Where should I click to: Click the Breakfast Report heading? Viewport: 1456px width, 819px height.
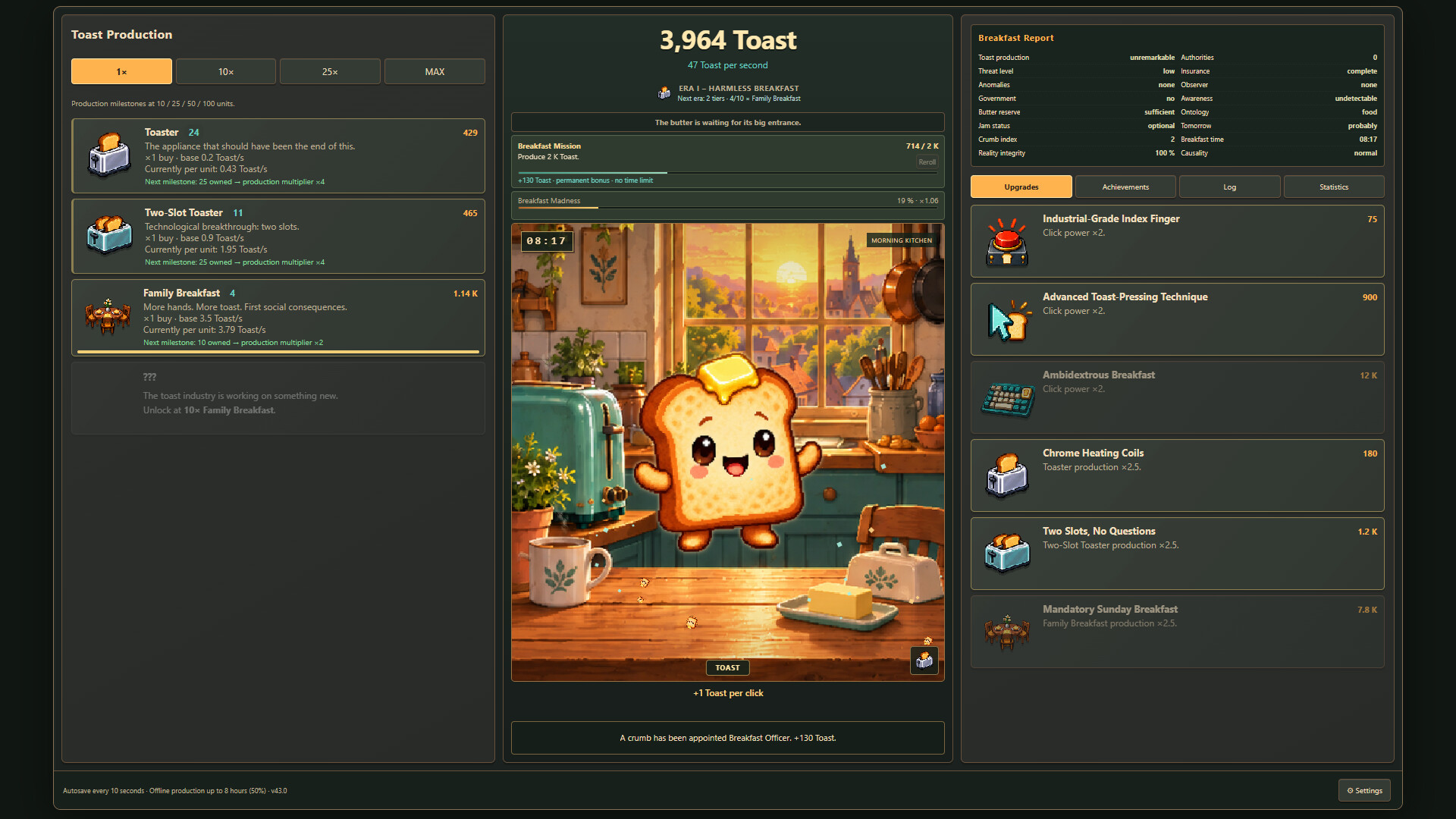click(x=1015, y=38)
